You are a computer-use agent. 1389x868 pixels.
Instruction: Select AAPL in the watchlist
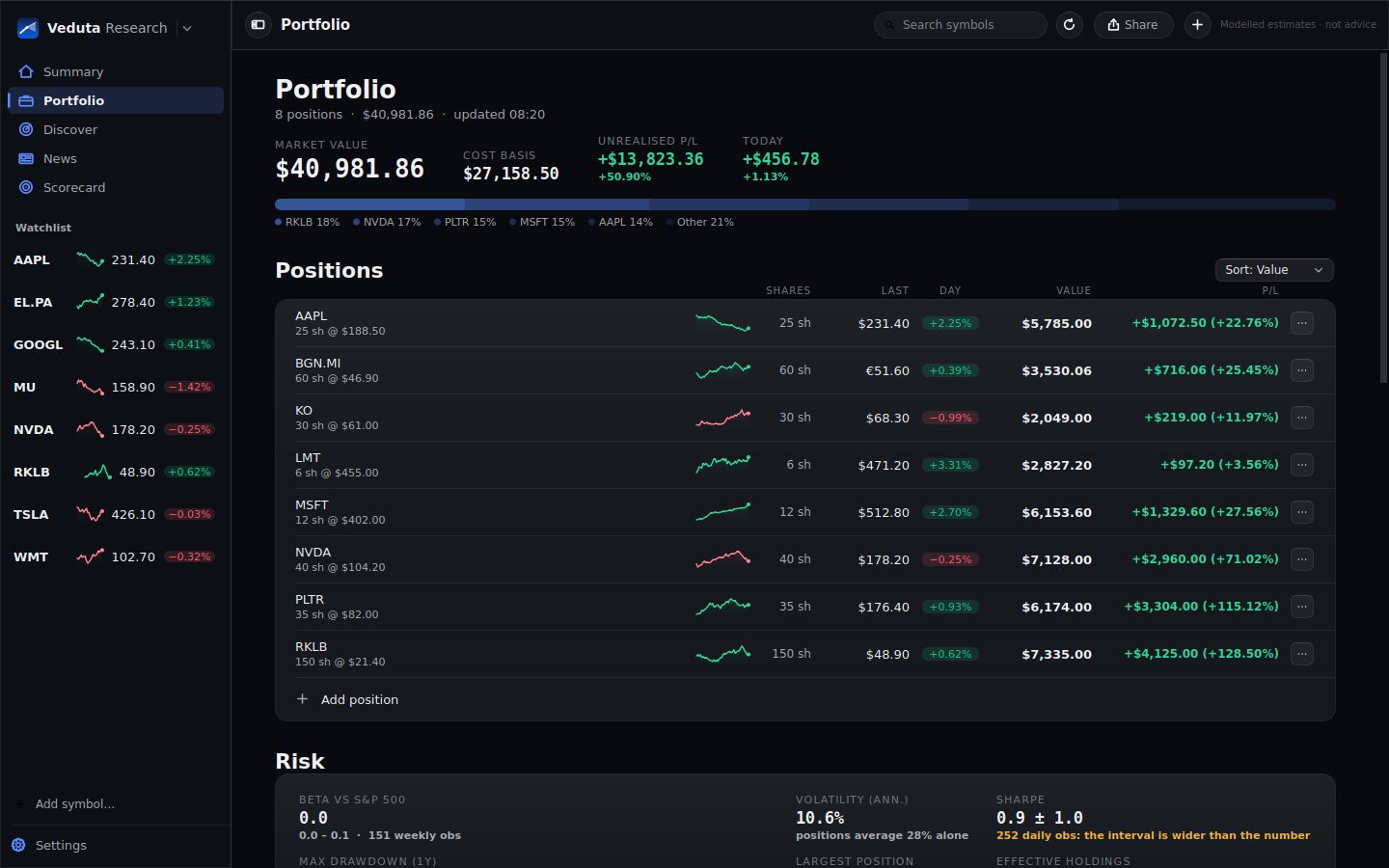[116, 259]
